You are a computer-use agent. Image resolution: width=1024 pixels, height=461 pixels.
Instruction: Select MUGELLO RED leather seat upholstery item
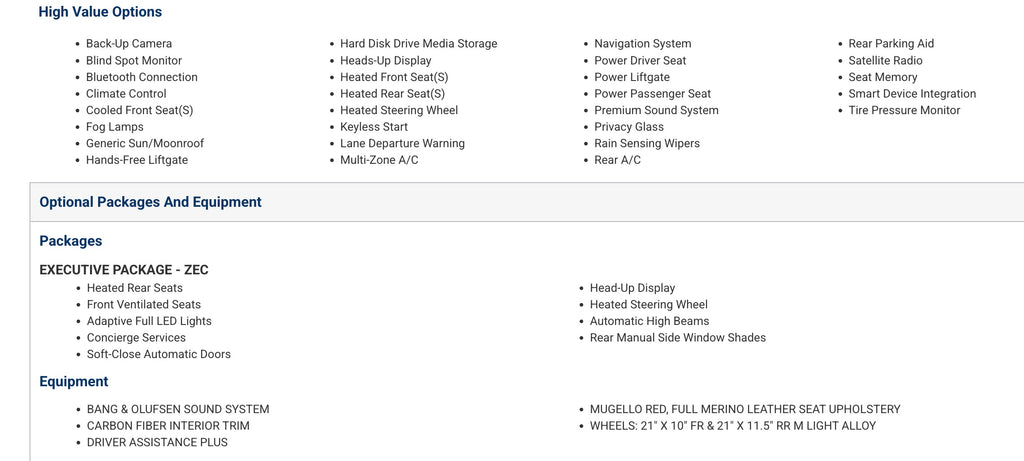745,409
